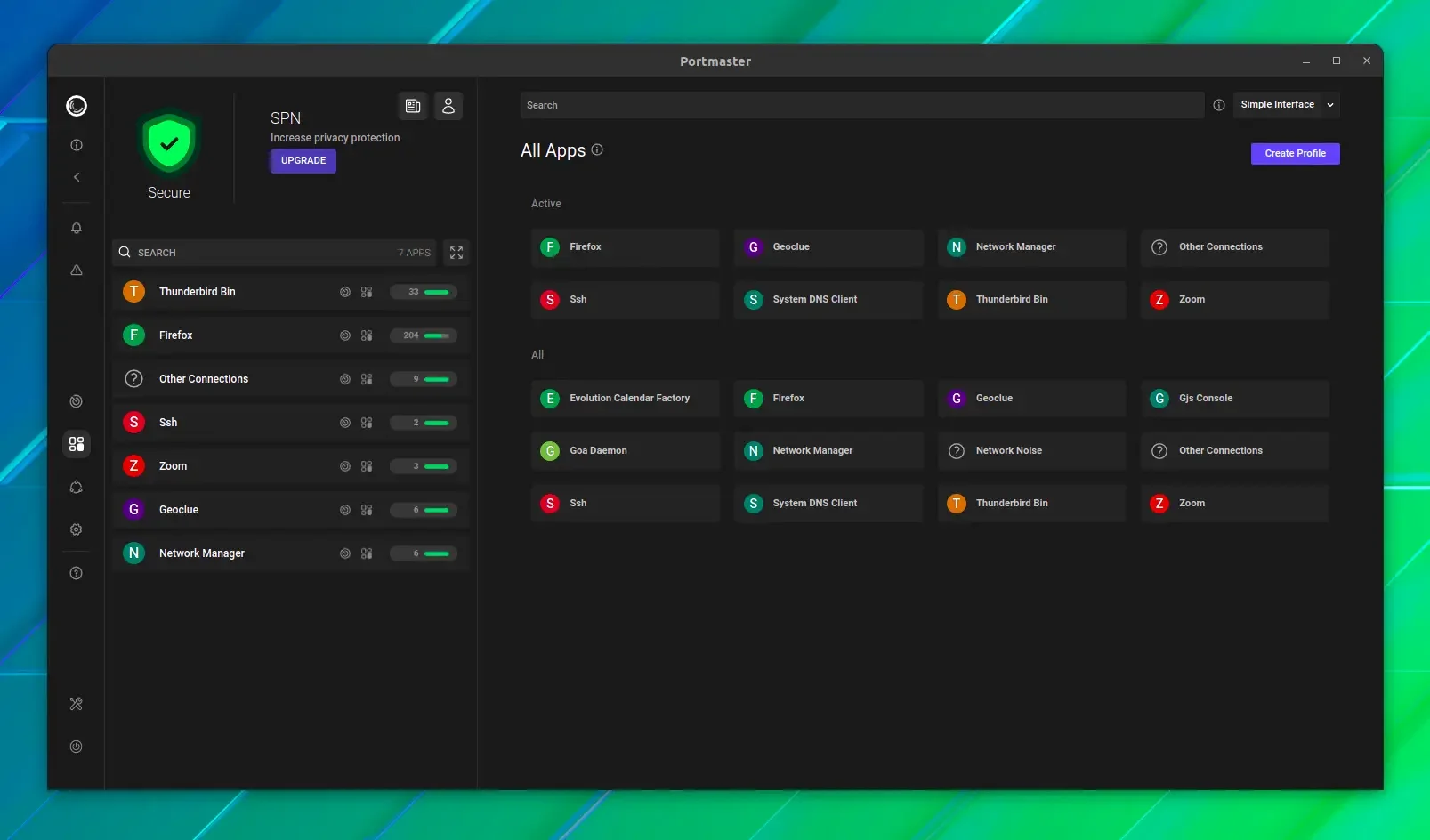Open the SPN network nodes icon in sidebar
This screenshot has height=840, width=1430.
(x=77, y=487)
